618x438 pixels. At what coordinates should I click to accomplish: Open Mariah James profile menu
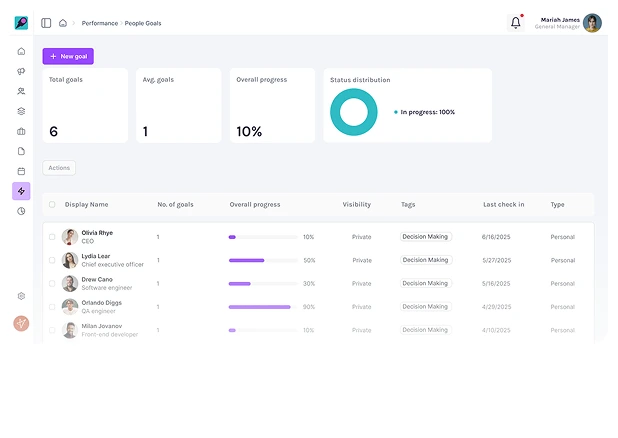click(592, 23)
